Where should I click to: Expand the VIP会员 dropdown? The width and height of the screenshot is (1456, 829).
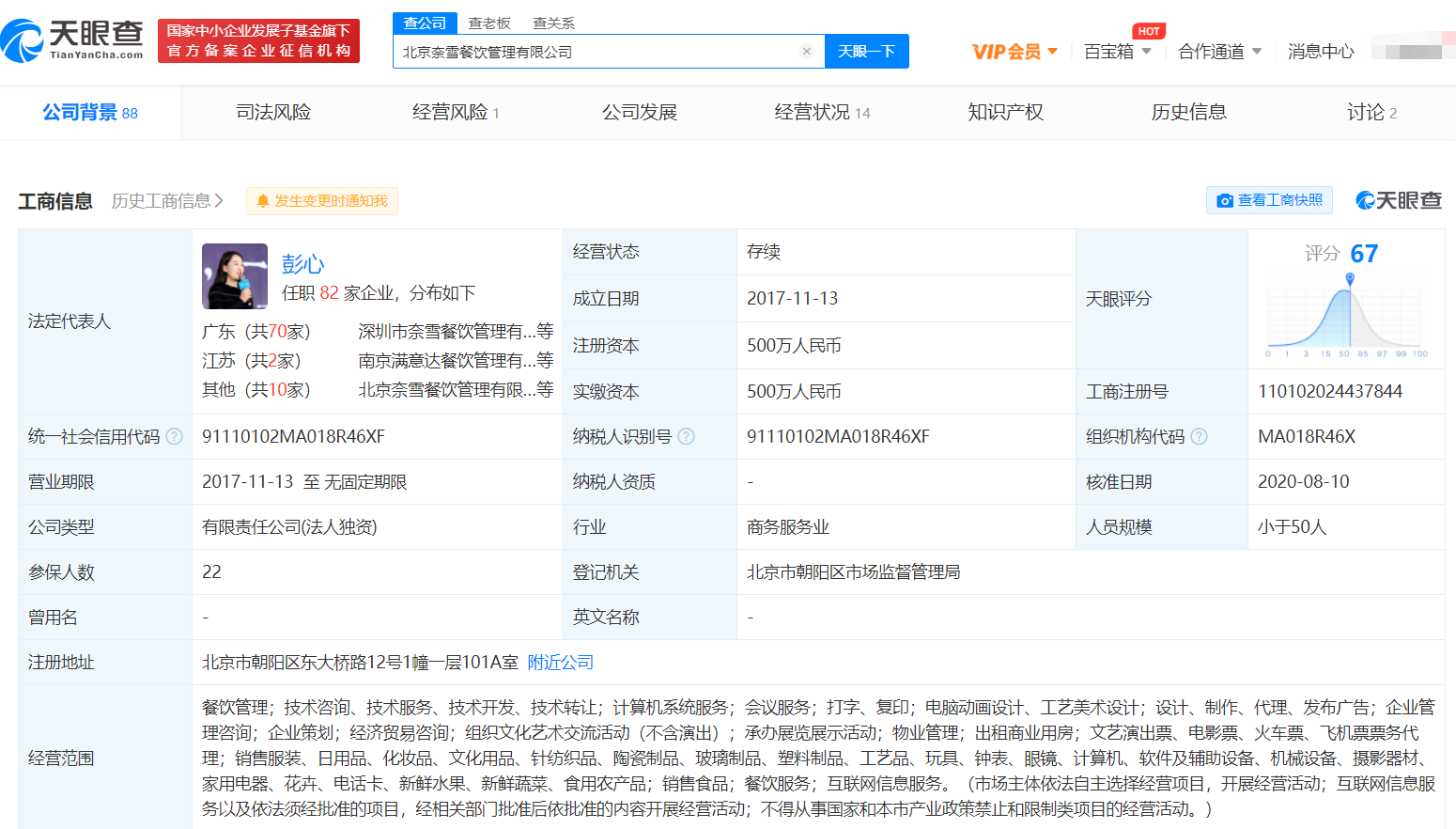pyautogui.click(x=1015, y=52)
